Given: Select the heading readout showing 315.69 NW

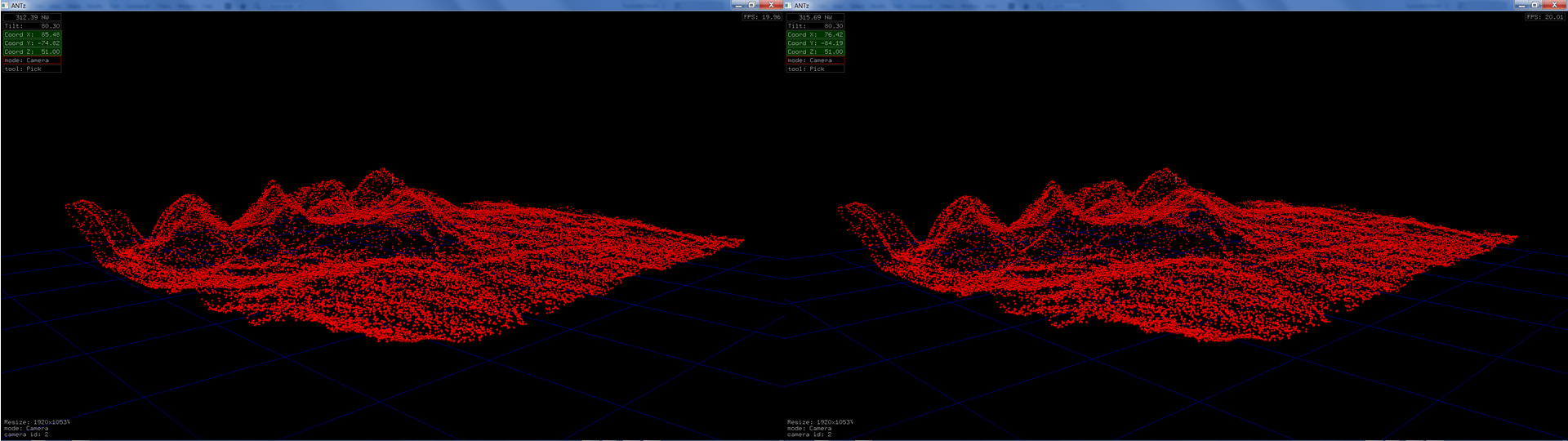Looking at the screenshot, I should point(815,17).
